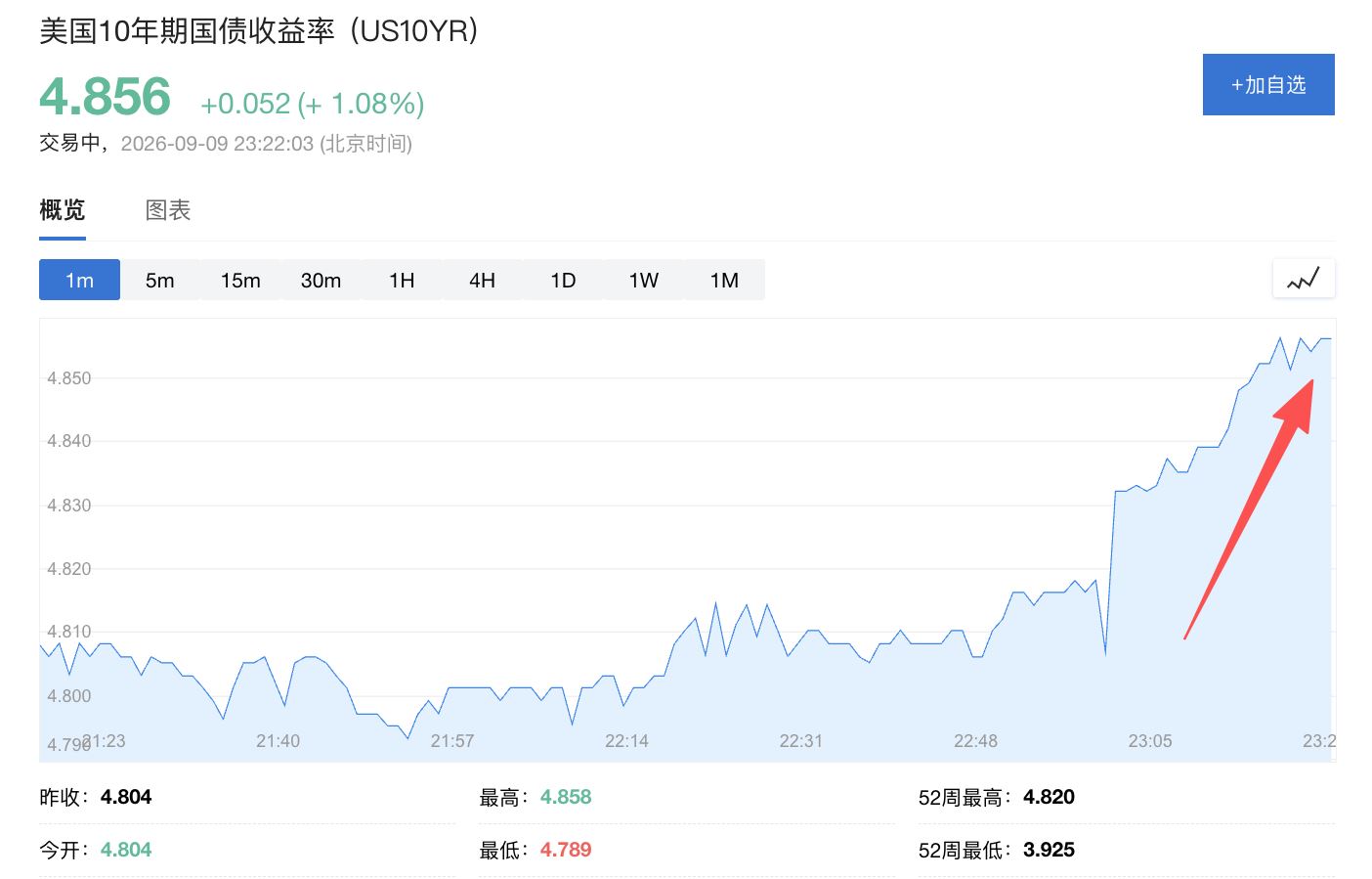
Task: Click the 22:31 time axis label
Action: point(801,741)
